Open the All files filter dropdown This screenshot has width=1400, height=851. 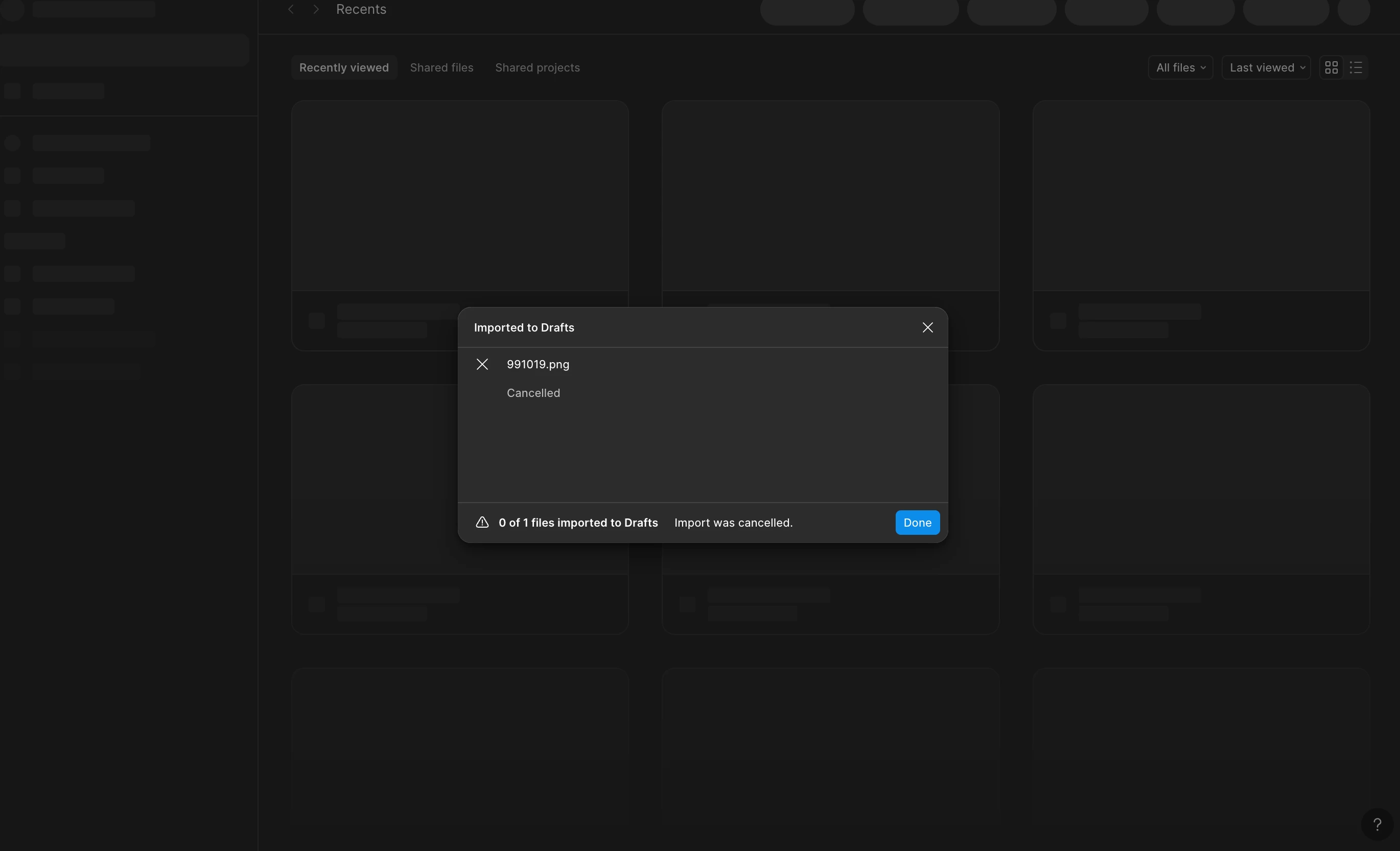[1180, 67]
